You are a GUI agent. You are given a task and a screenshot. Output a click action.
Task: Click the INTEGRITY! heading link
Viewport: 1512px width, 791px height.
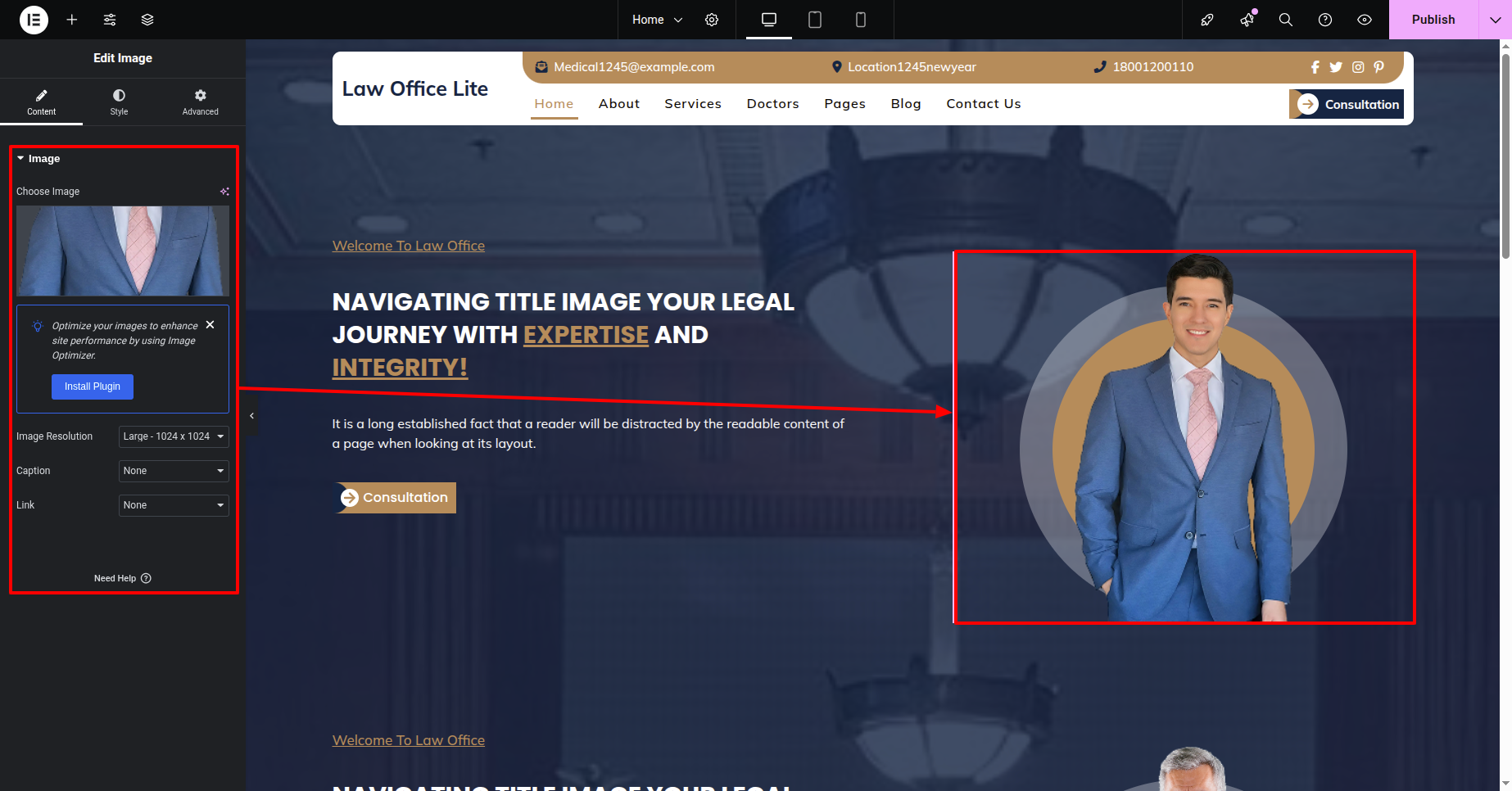(x=400, y=368)
